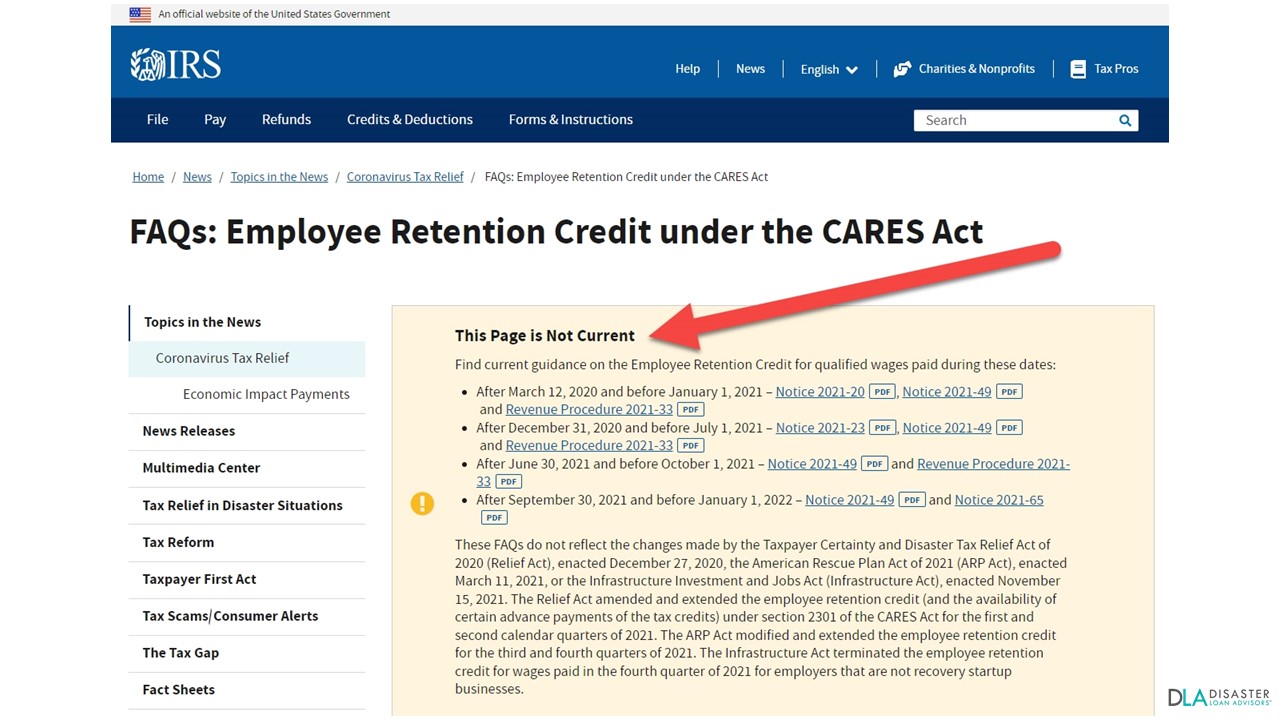This screenshot has width=1280, height=720.
Task: Open Notice 2021-49 guidance link
Action: coord(946,391)
